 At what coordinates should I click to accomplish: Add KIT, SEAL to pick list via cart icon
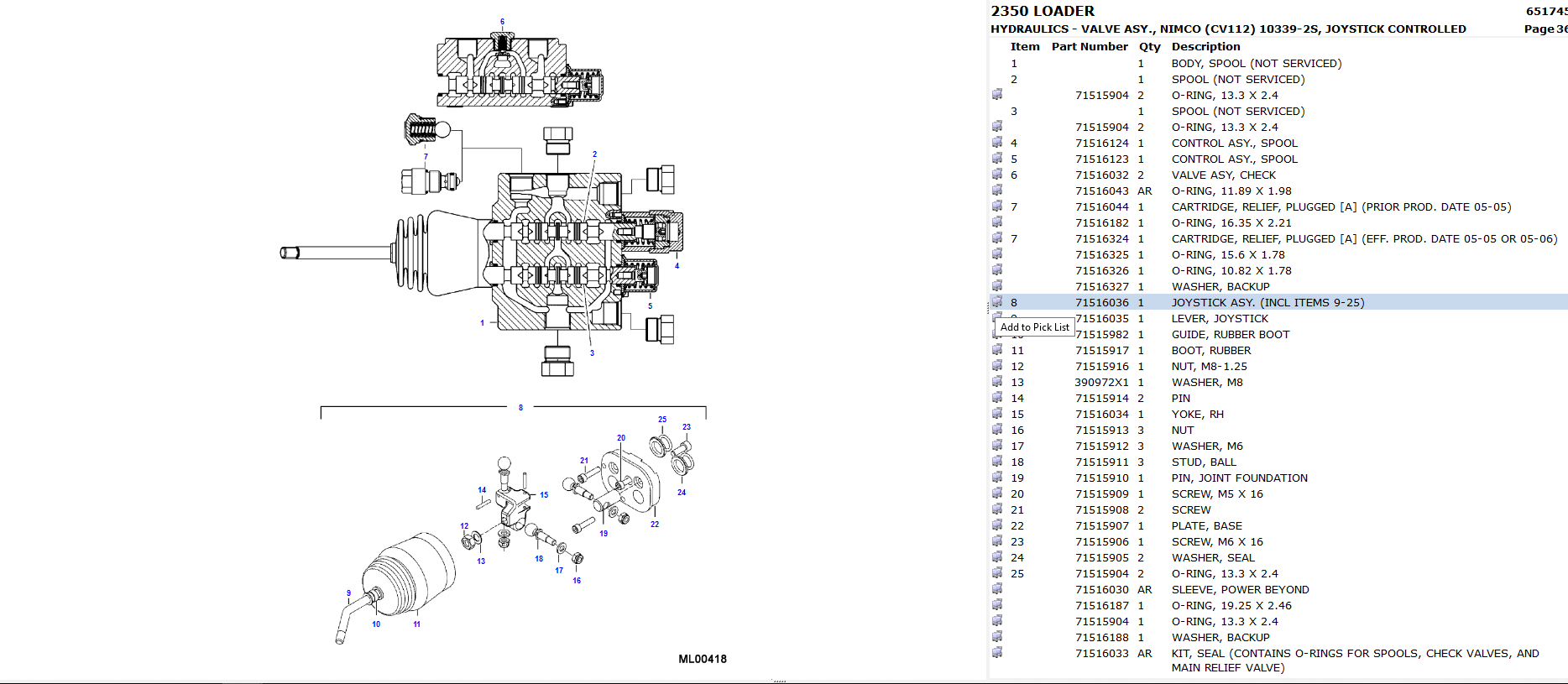997,653
